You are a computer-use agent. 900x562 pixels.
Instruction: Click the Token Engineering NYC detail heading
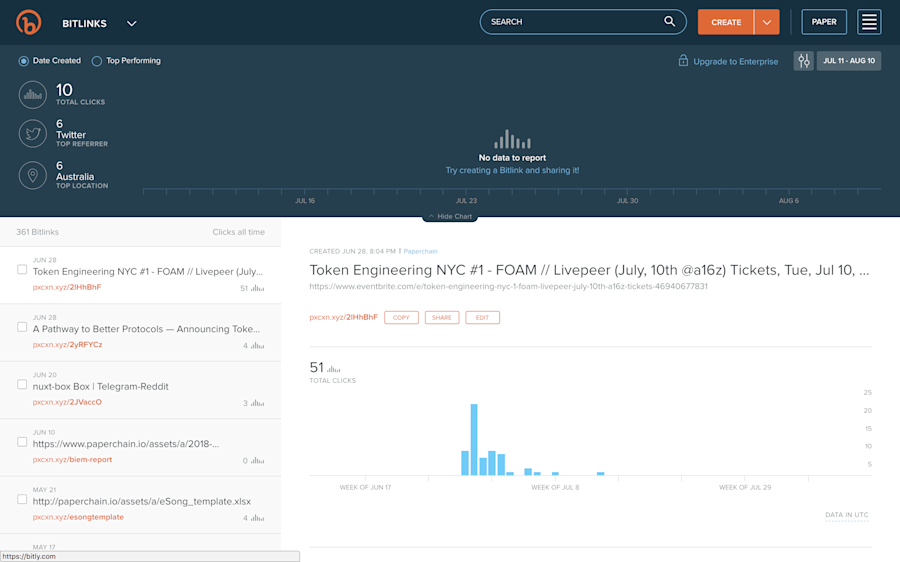point(589,270)
